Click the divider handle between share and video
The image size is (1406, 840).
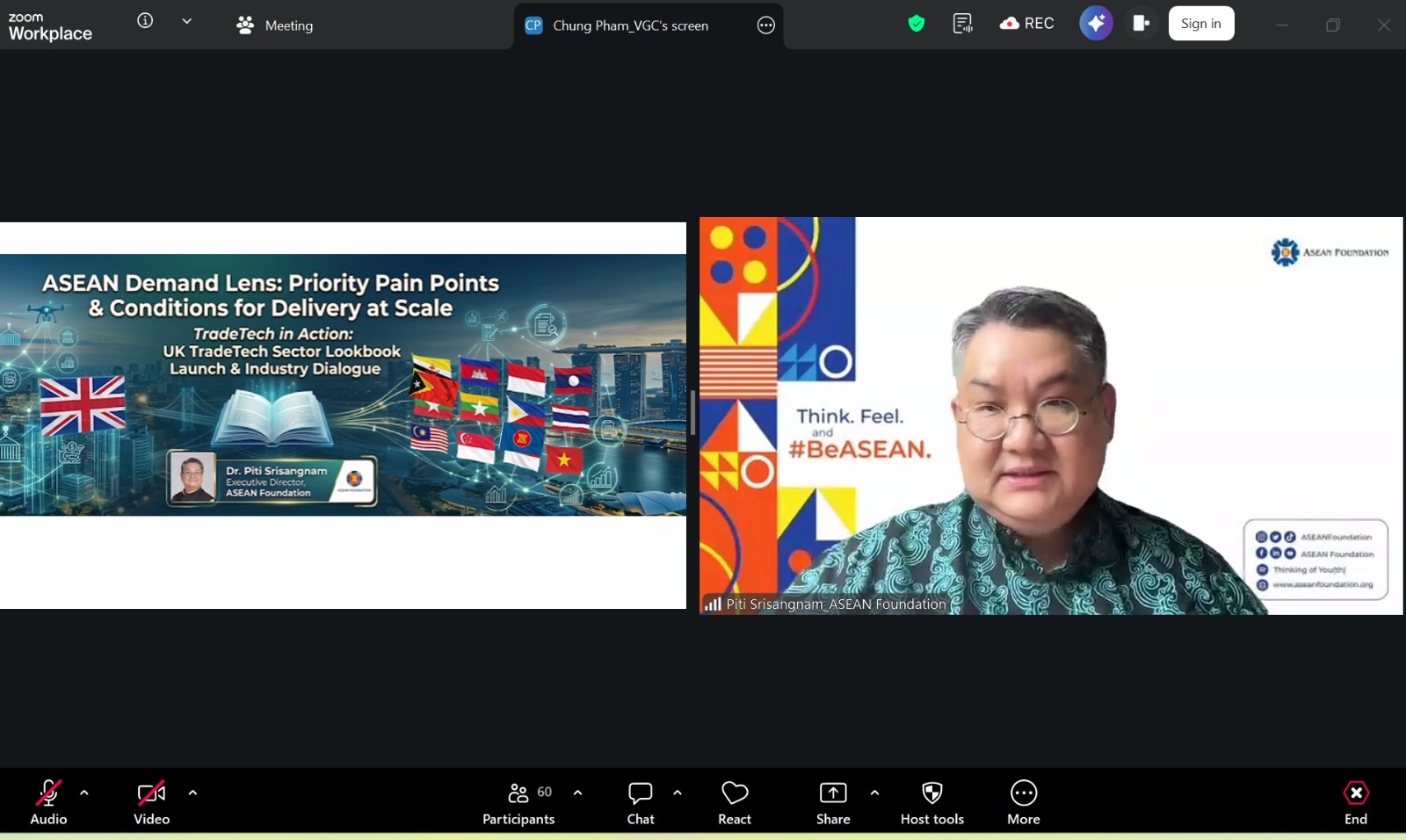[692, 413]
